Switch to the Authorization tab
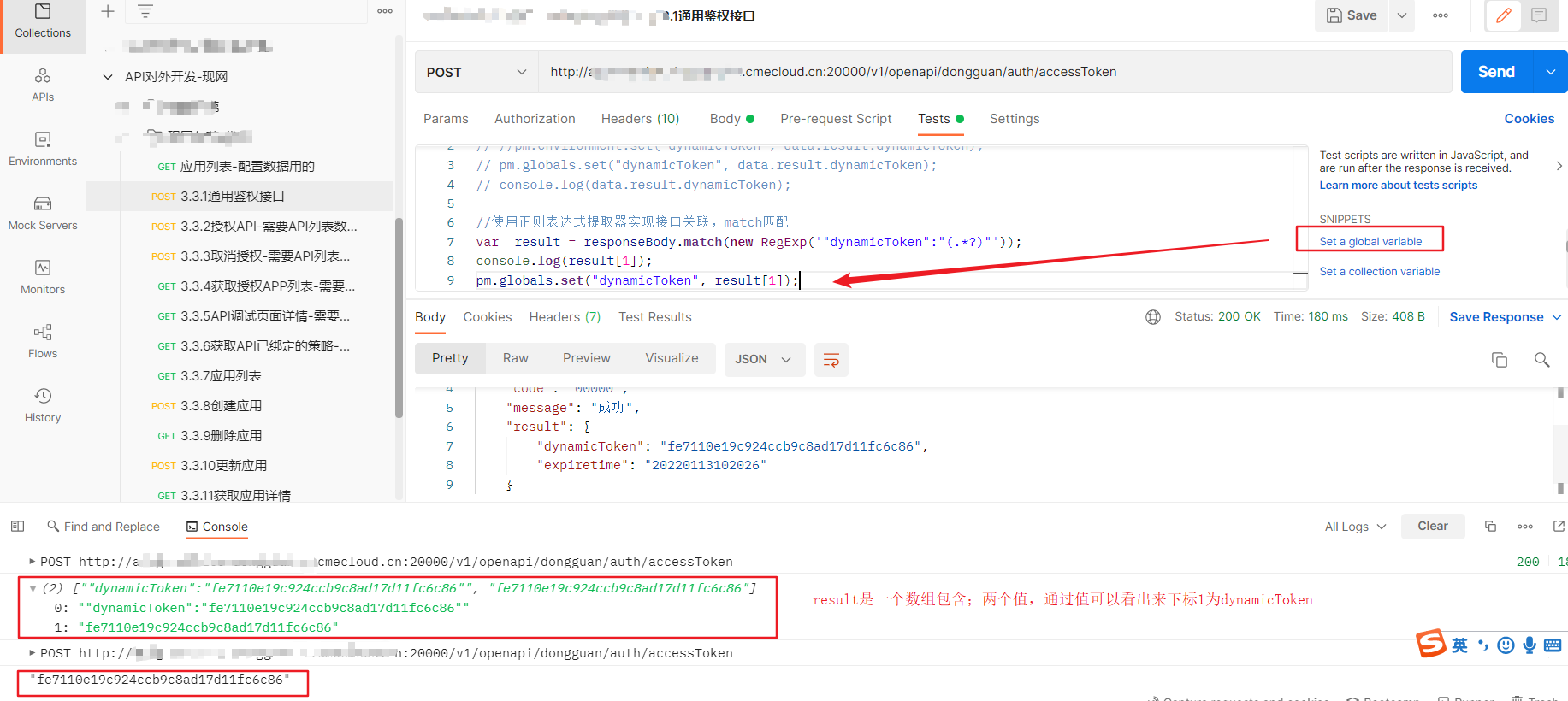The height and width of the screenshot is (701, 1568). (535, 119)
